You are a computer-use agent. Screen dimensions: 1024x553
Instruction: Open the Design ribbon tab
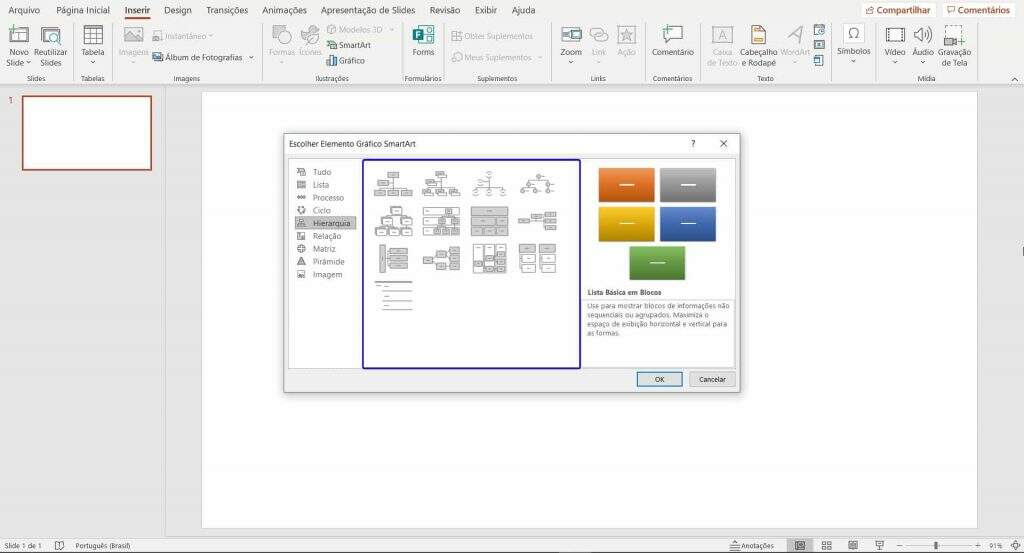(178, 10)
